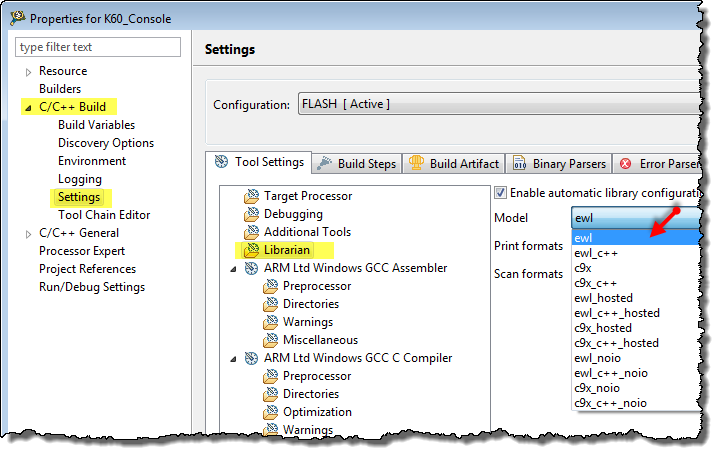Viewport: 720px width, 455px height.
Task: Click the Additional Tools folder icon
Action: [x=251, y=232]
